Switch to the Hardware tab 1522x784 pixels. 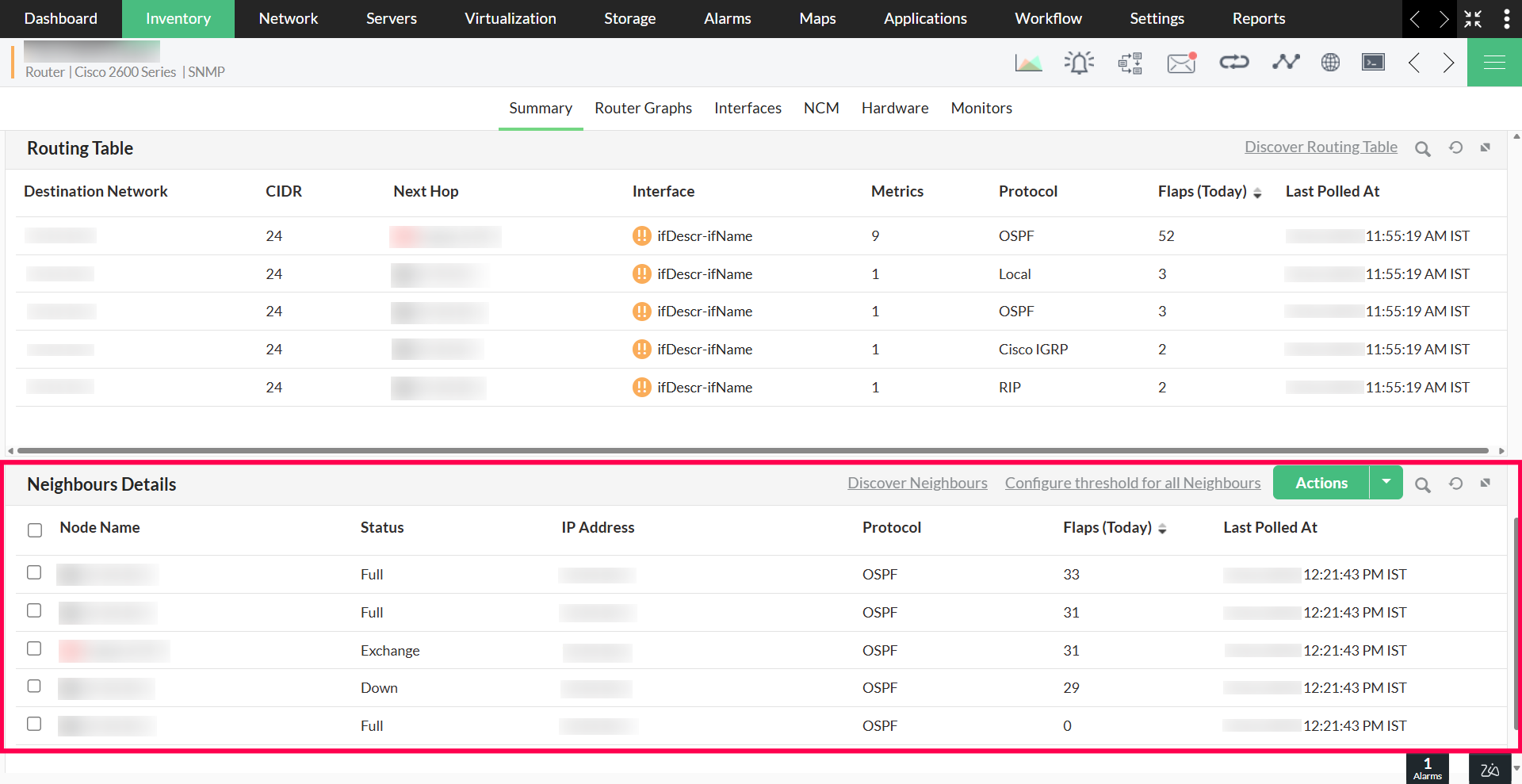pyautogui.click(x=895, y=108)
